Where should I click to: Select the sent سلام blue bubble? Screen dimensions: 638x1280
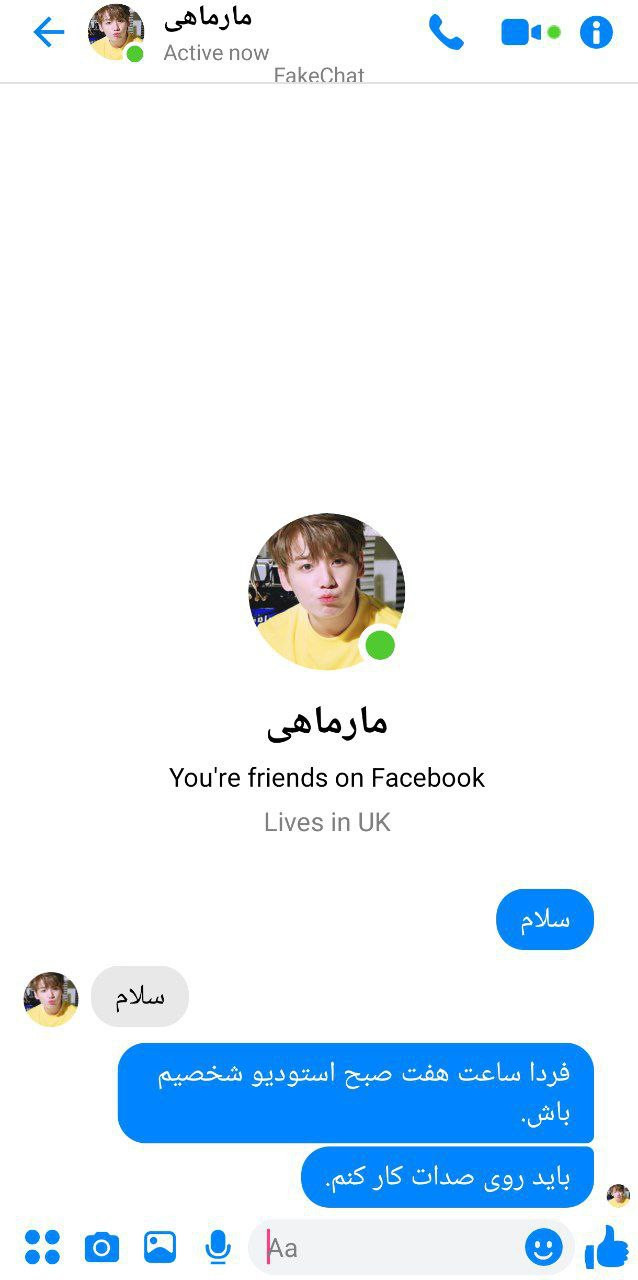545,919
